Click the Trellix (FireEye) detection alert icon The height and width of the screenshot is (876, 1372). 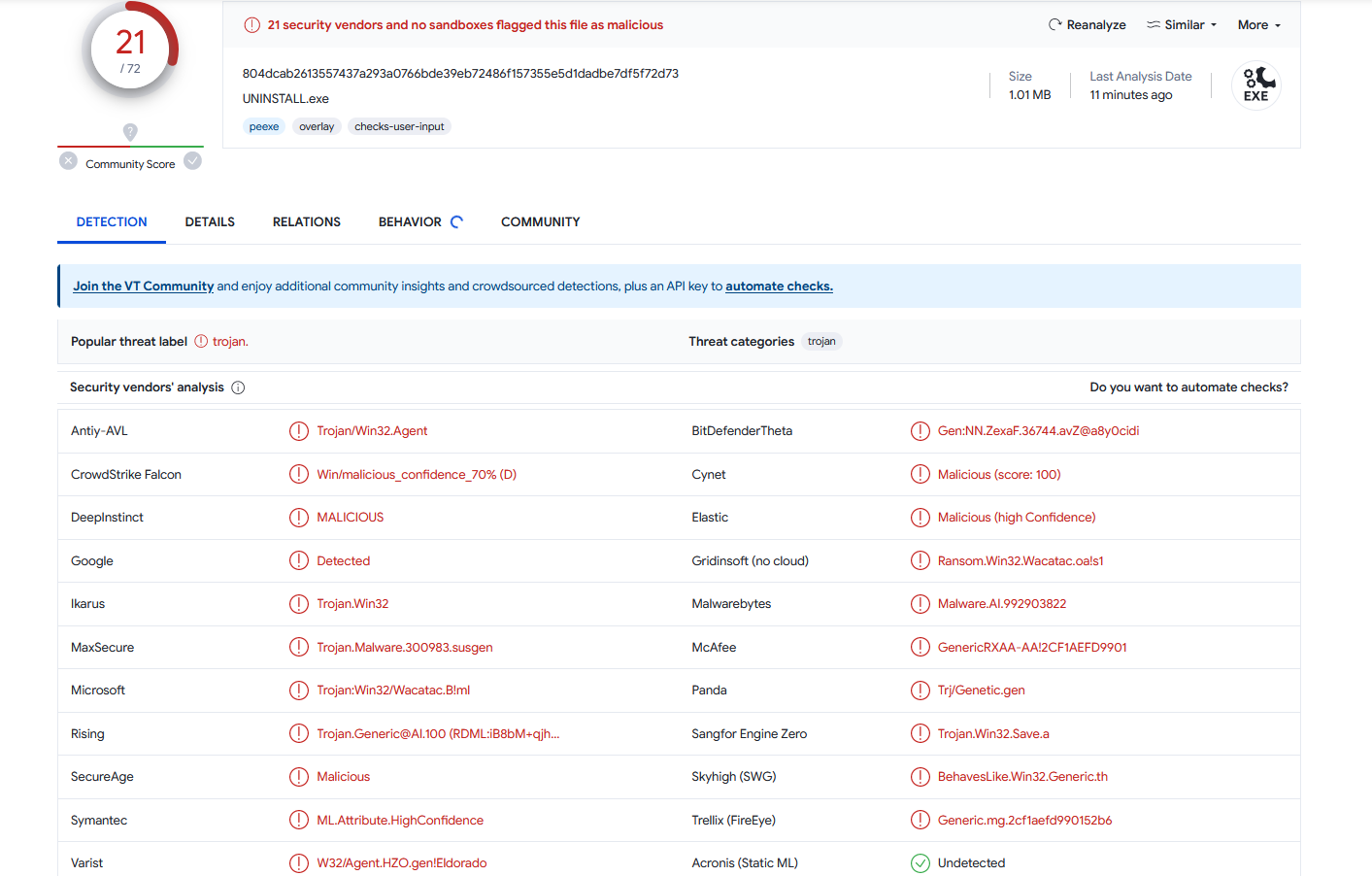pos(920,821)
